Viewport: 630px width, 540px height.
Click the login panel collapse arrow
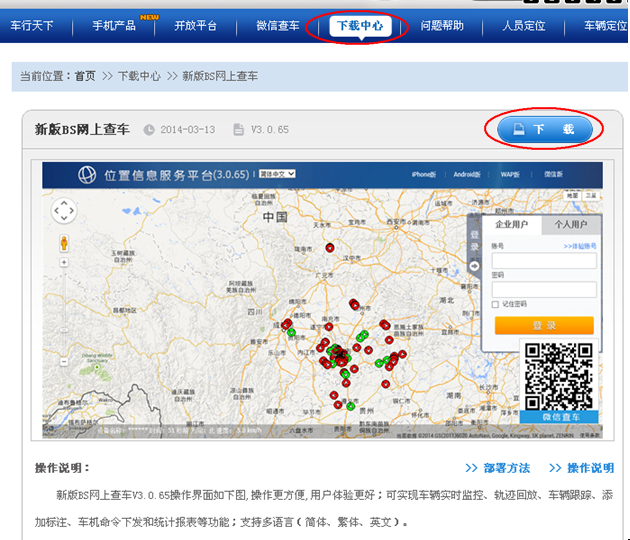(x=474, y=266)
